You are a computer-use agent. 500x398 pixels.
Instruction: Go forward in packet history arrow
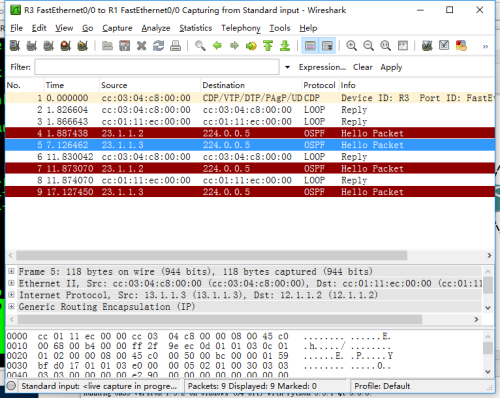(234, 45)
